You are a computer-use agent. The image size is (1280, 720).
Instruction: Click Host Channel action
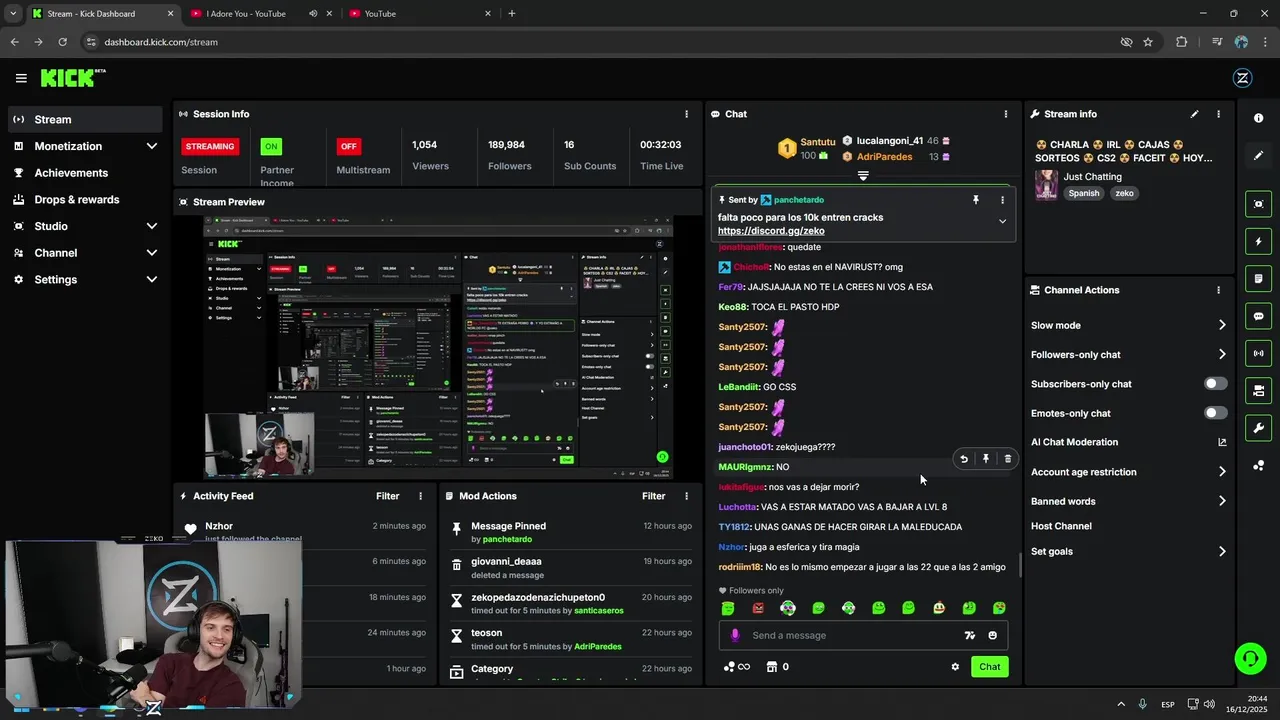(x=1061, y=526)
